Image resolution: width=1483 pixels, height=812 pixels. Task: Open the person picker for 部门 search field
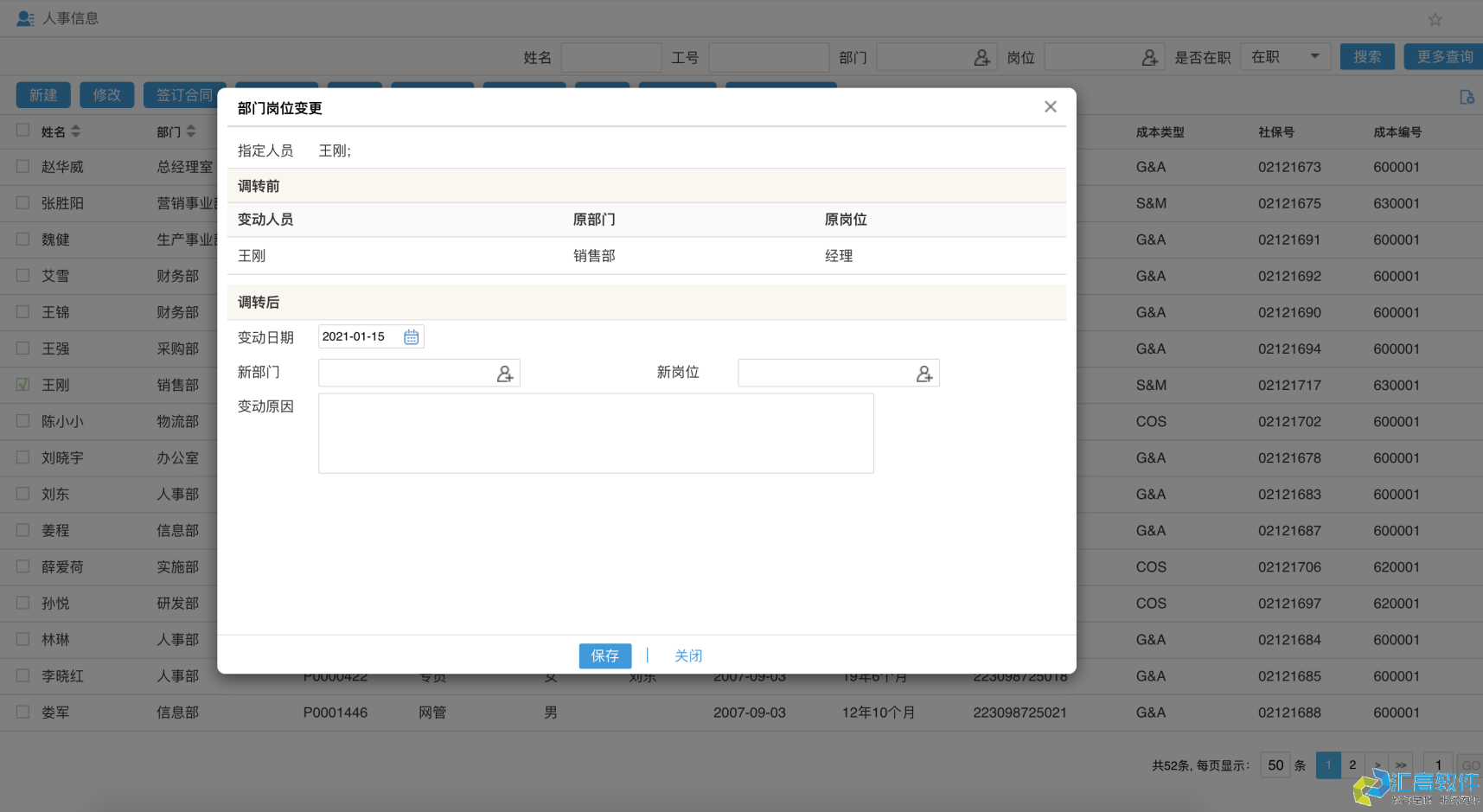pos(981,57)
